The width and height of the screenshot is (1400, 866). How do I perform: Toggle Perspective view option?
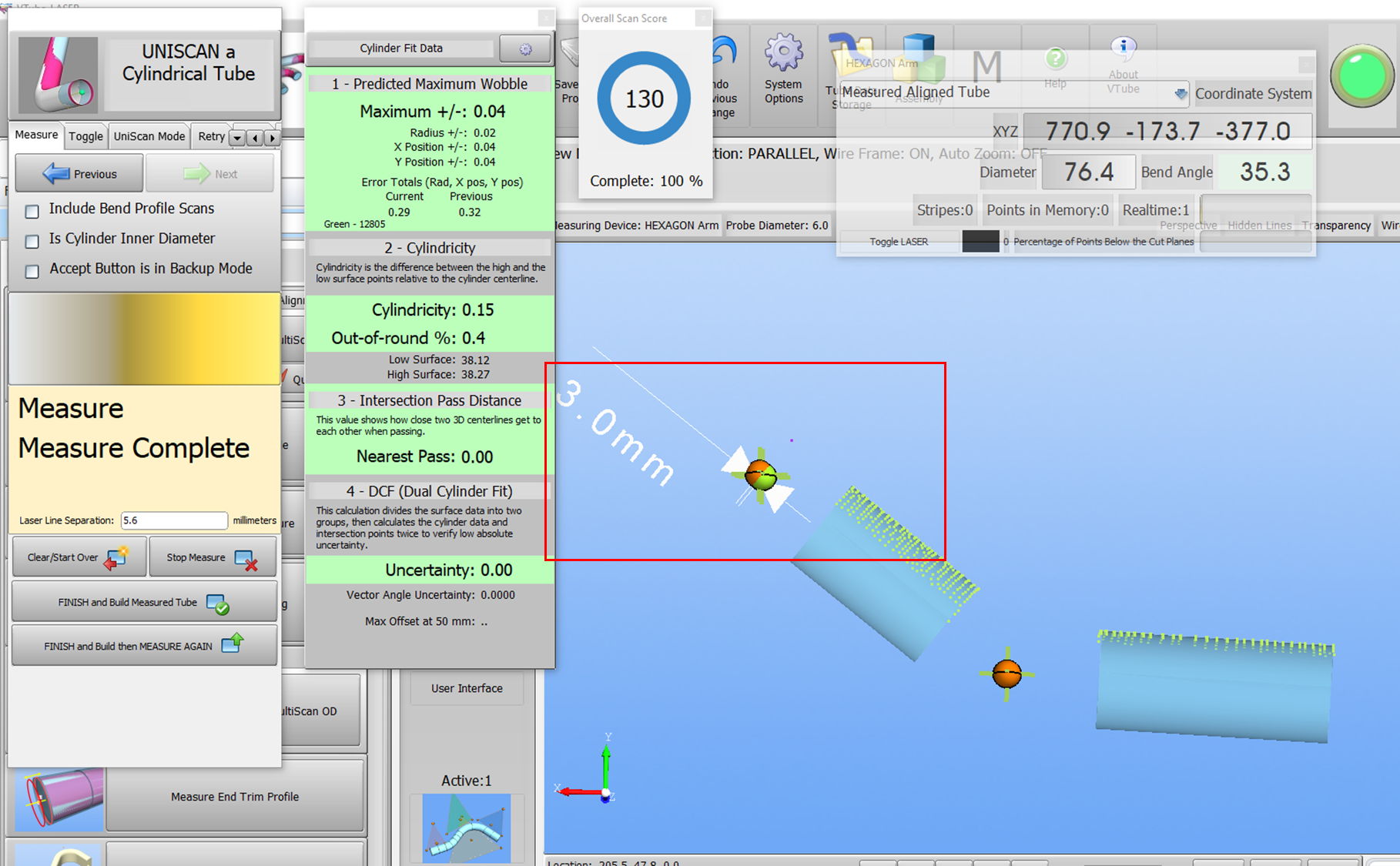coord(1188,226)
